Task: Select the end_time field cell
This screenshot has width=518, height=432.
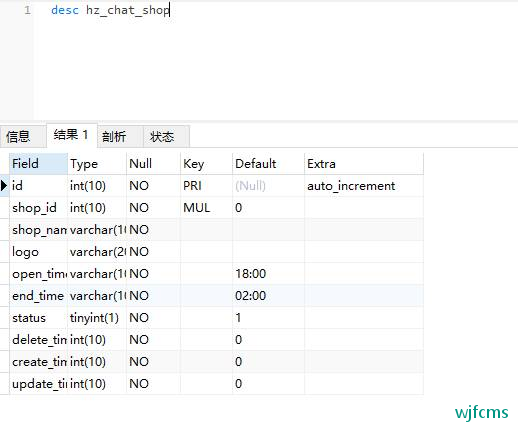Action: [x=38, y=296]
